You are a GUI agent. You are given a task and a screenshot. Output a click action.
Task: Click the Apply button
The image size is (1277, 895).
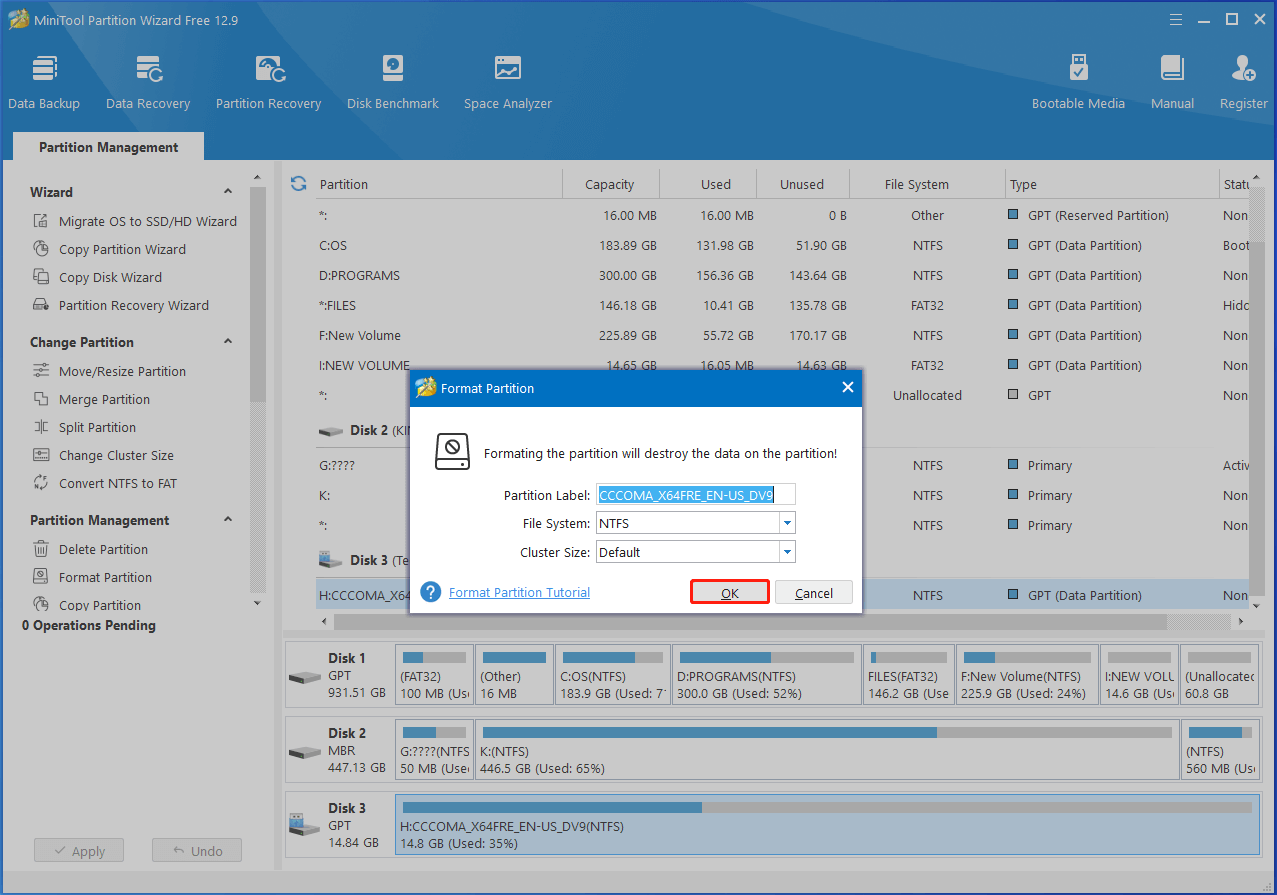[x=78, y=851]
